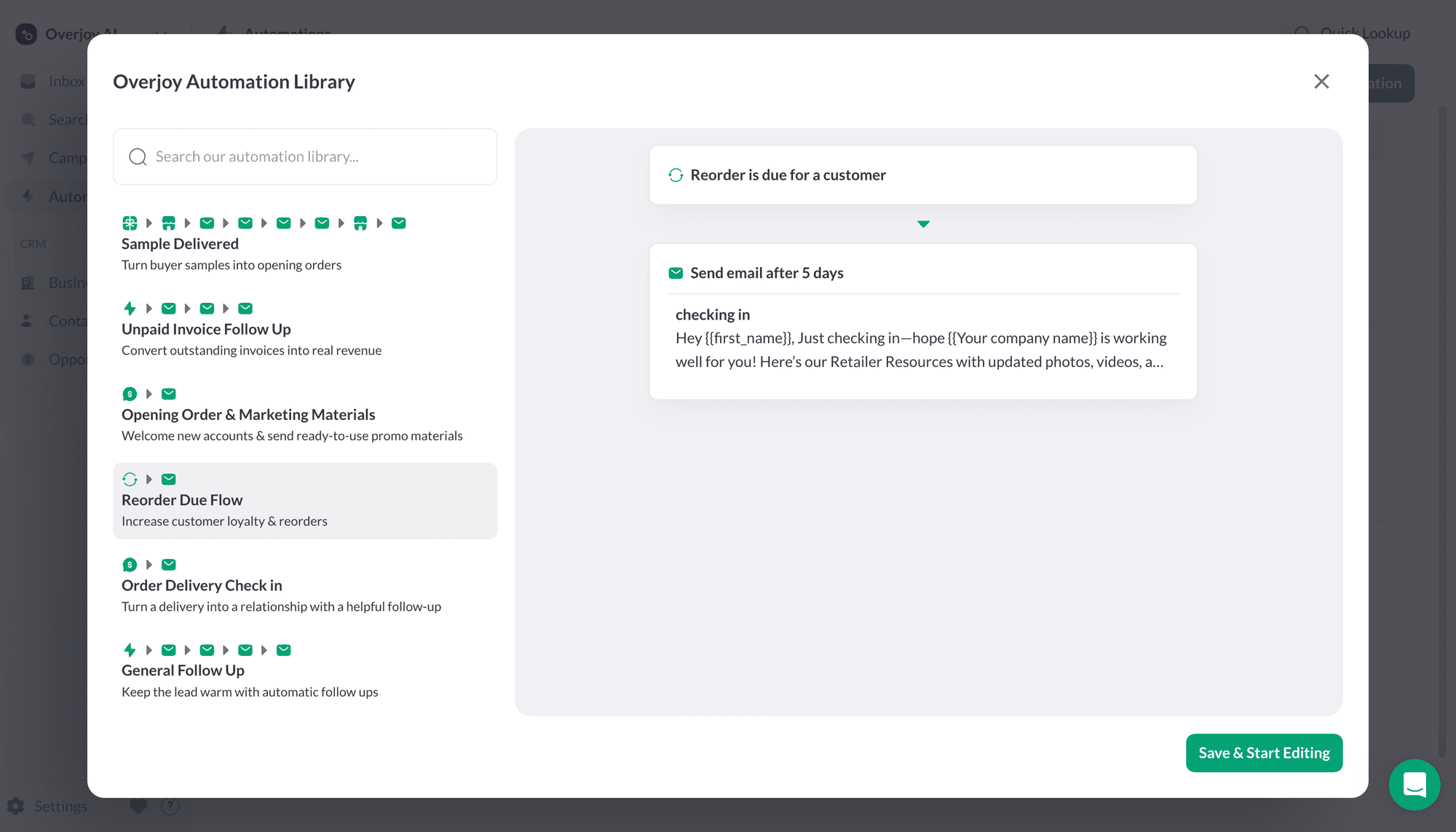Close the Automation Library dialog
Image resolution: width=1456 pixels, height=832 pixels.
(x=1321, y=81)
